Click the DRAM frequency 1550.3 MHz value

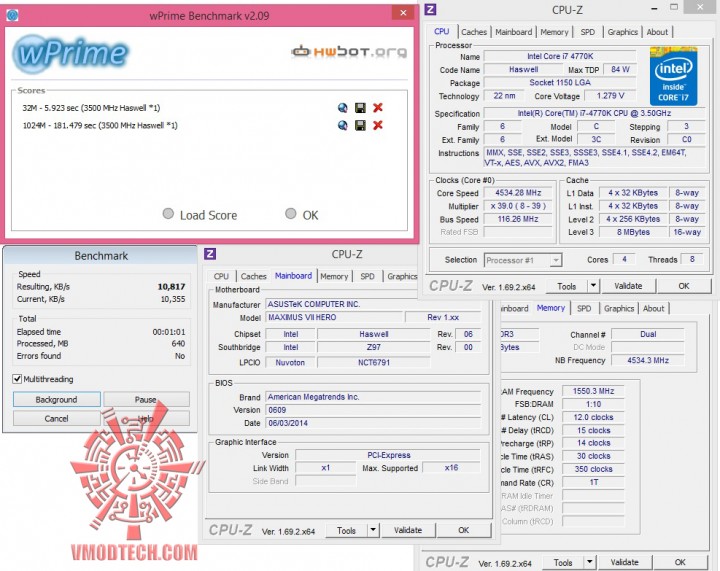point(593,391)
